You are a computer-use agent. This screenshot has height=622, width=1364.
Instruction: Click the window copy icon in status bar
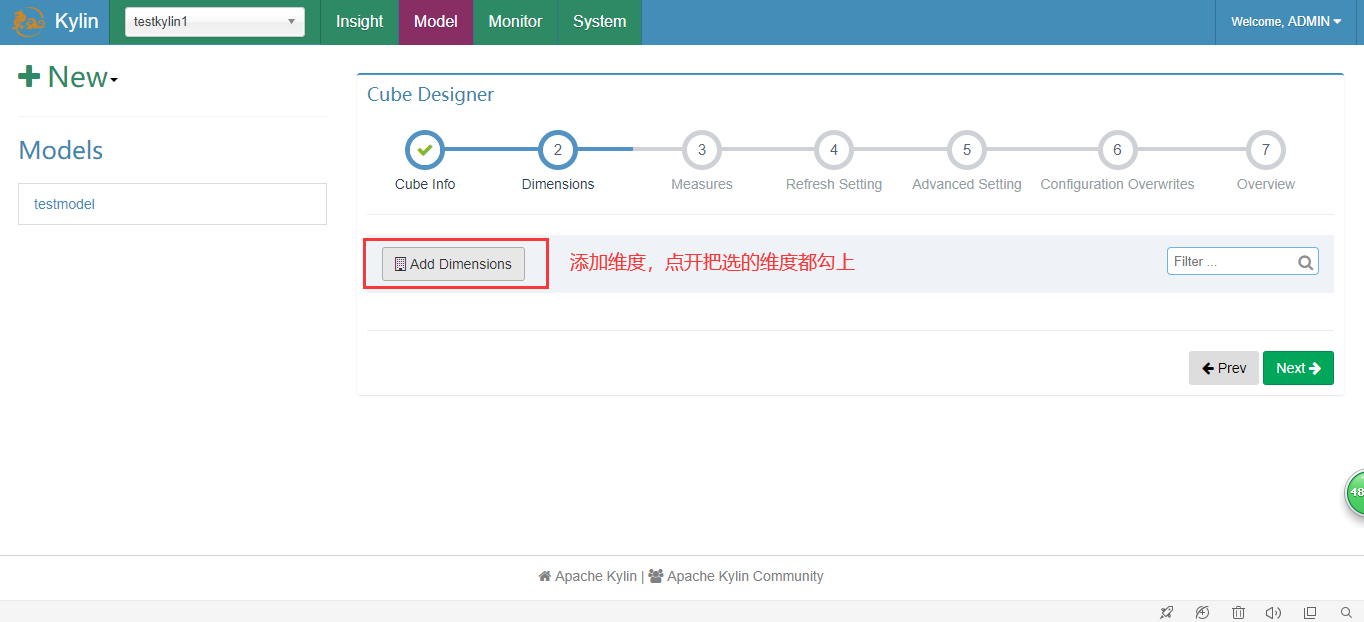(1310, 612)
